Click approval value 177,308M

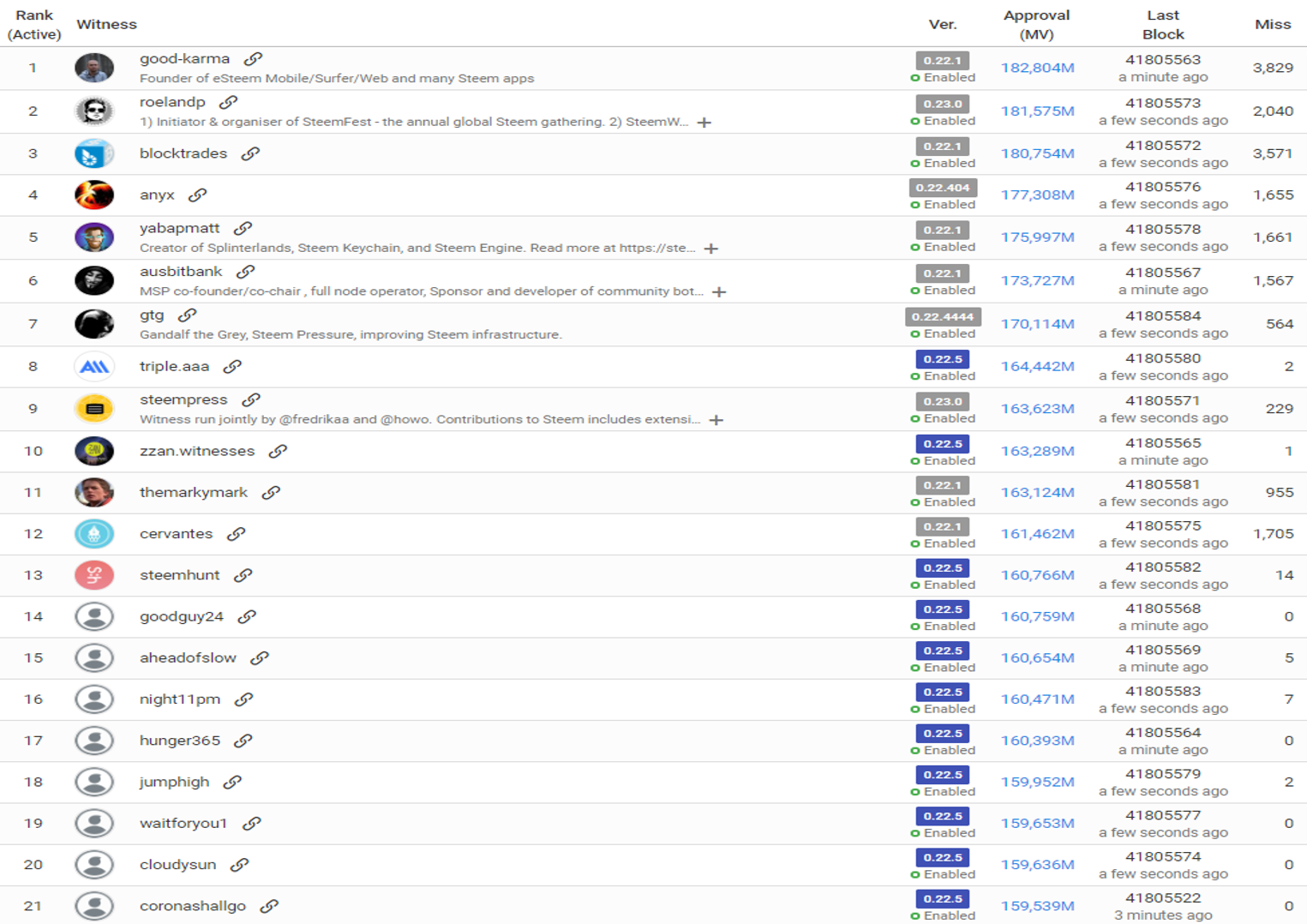[1037, 195]
